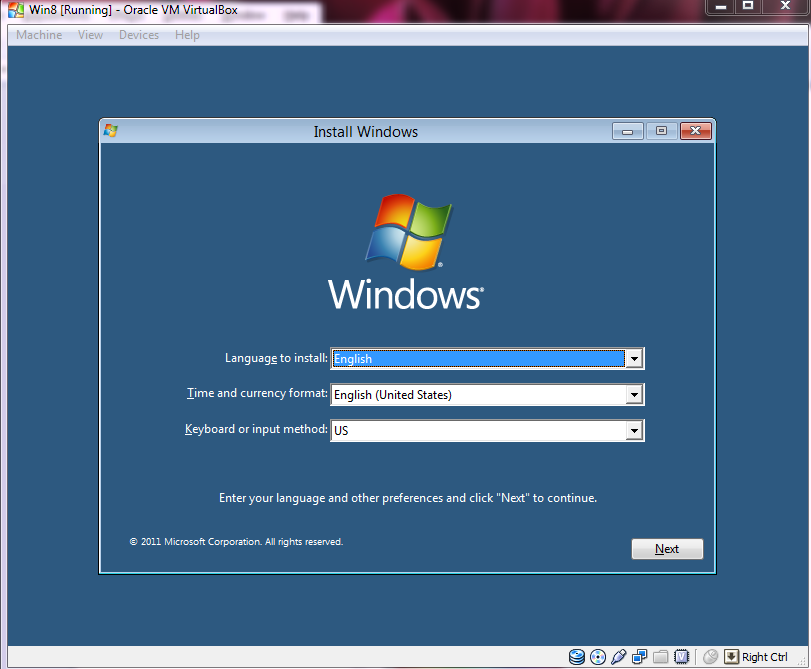The width and height of the screenshot is (811, 669).
Task: Click the VirtualBox window resize grip
Action: click(x=803, y=661)
